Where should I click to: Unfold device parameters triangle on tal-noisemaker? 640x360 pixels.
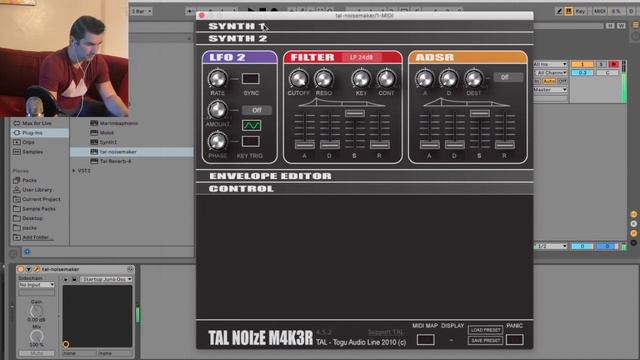tap(29, 269)
